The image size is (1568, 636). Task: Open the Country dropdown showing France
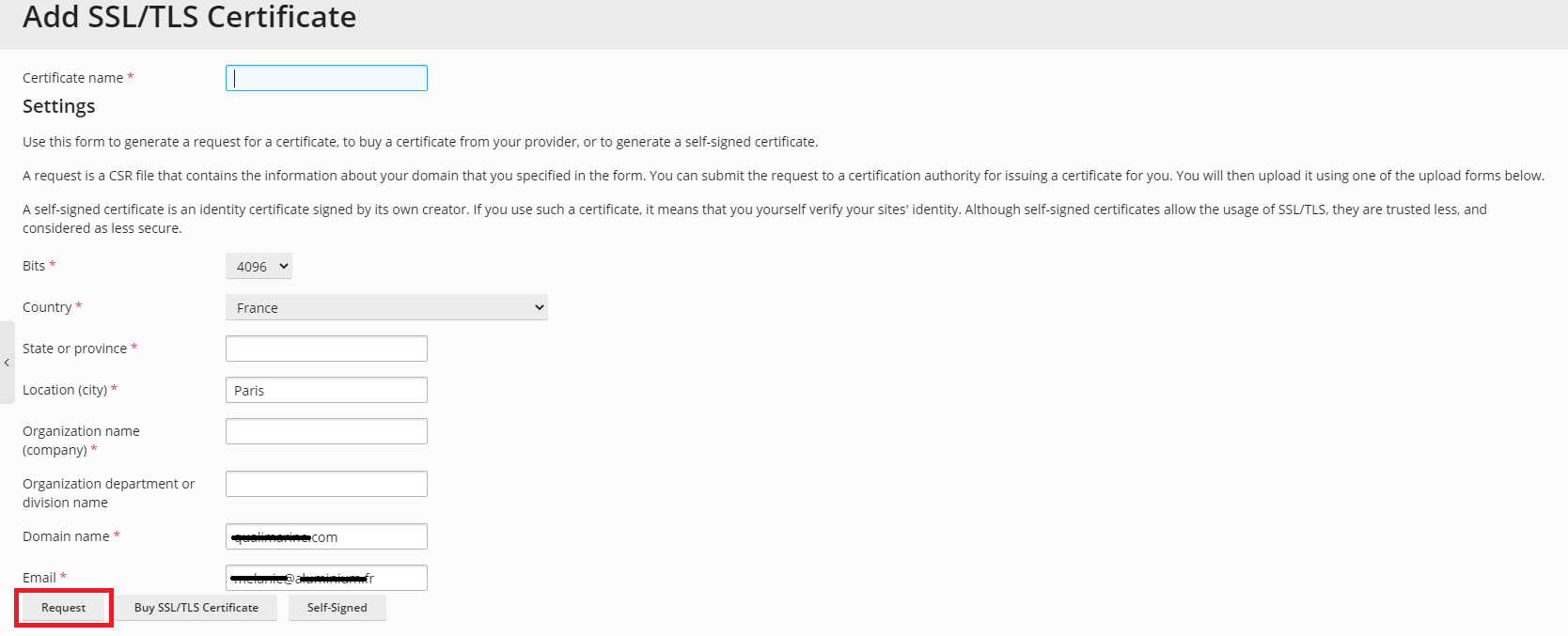click(x=386, y=307)
